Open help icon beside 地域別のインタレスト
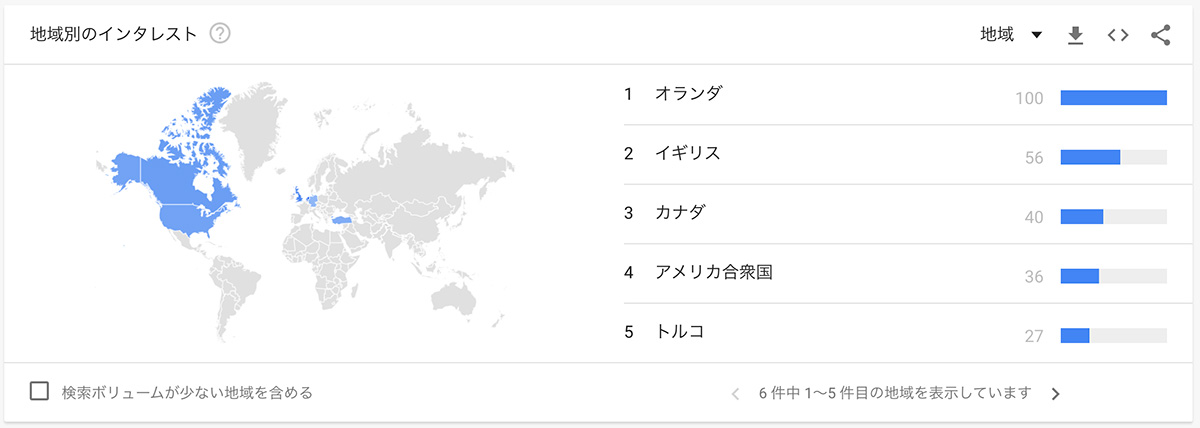 (220, 34)
